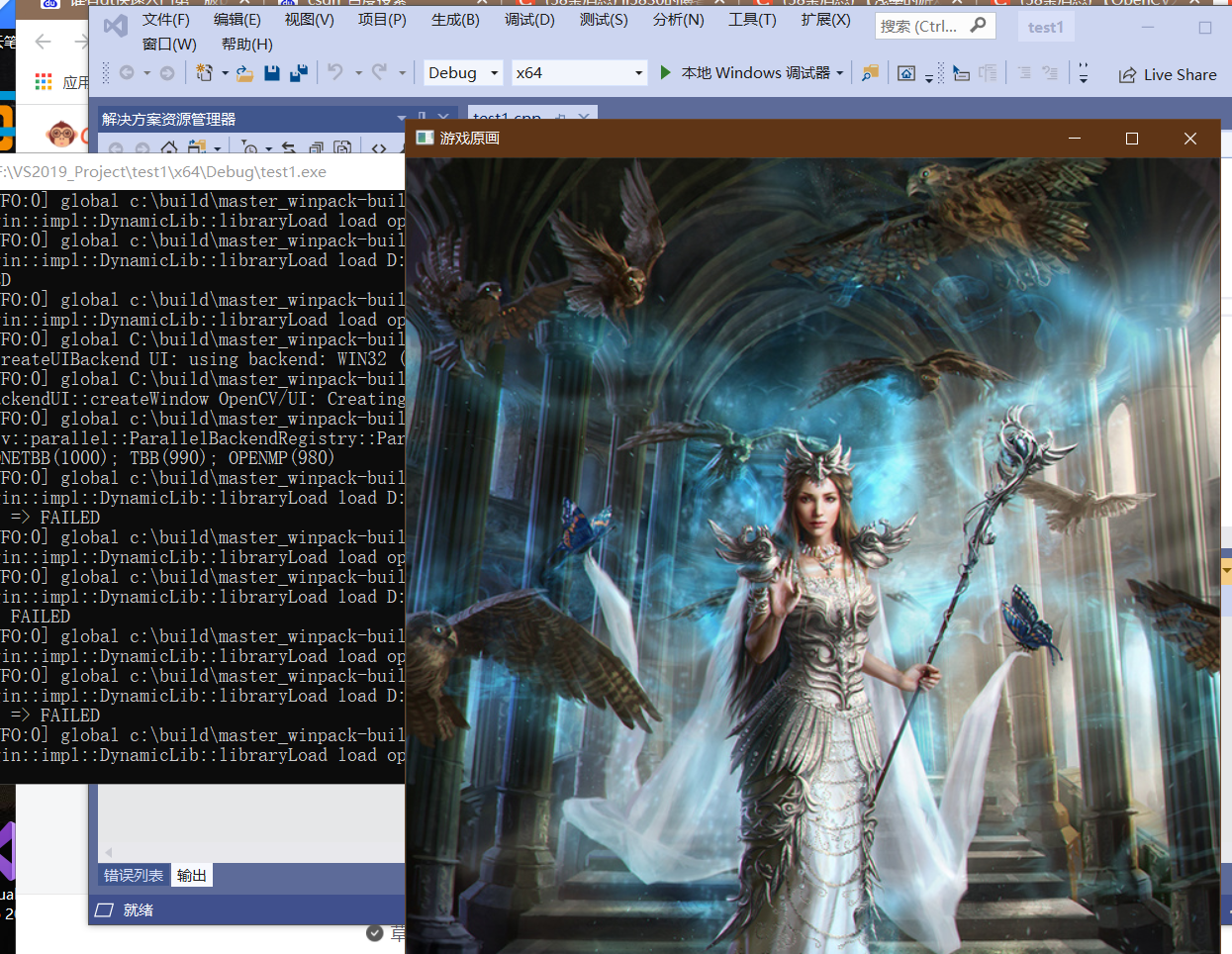Switch to the 输出 tab

[191, 876]
